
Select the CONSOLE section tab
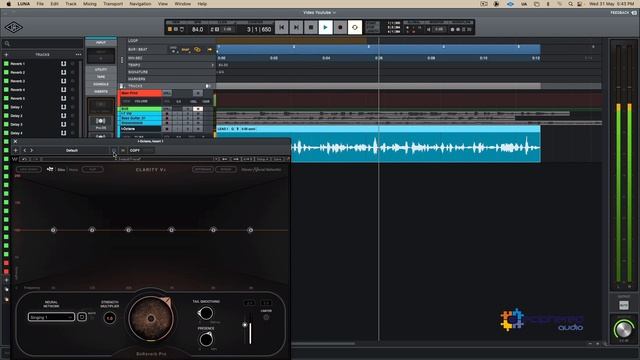[101, 84]
